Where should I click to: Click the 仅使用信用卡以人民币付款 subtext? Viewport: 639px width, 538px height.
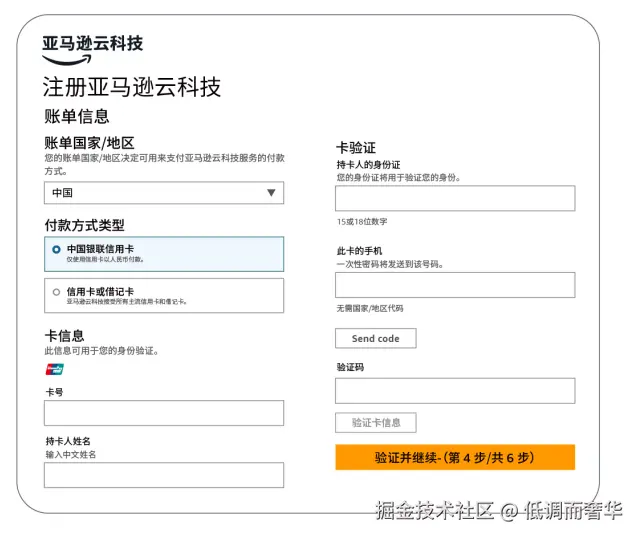tap(105, 259)
